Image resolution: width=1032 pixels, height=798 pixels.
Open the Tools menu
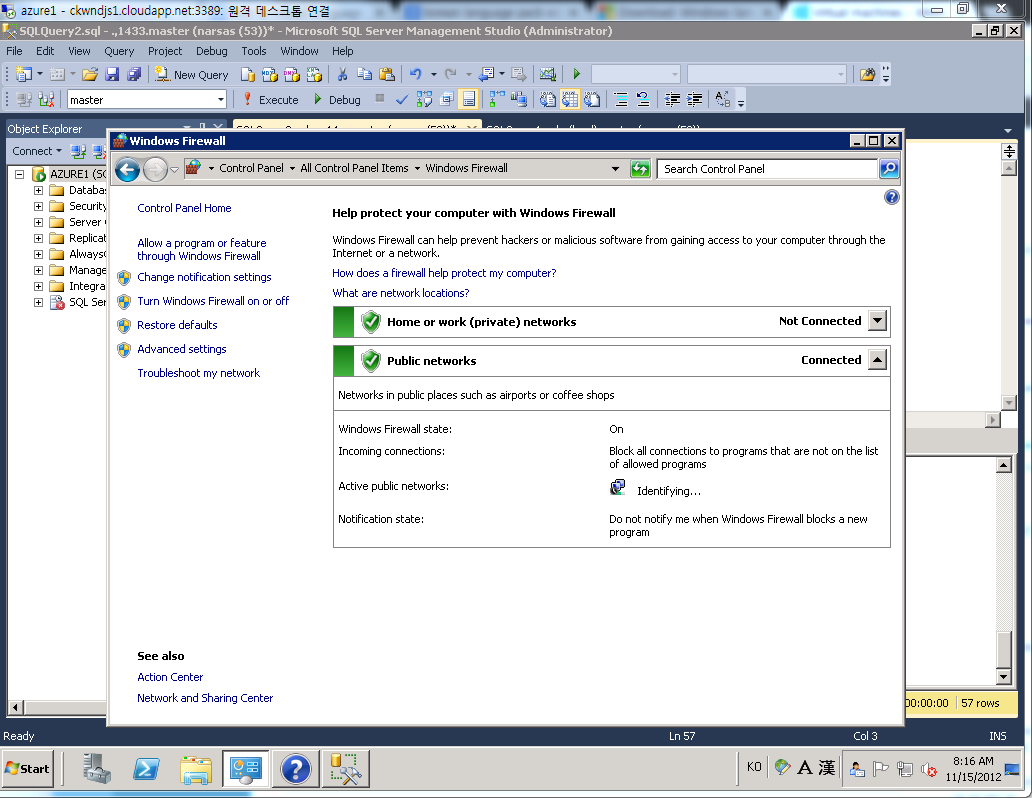coord(253,51)
